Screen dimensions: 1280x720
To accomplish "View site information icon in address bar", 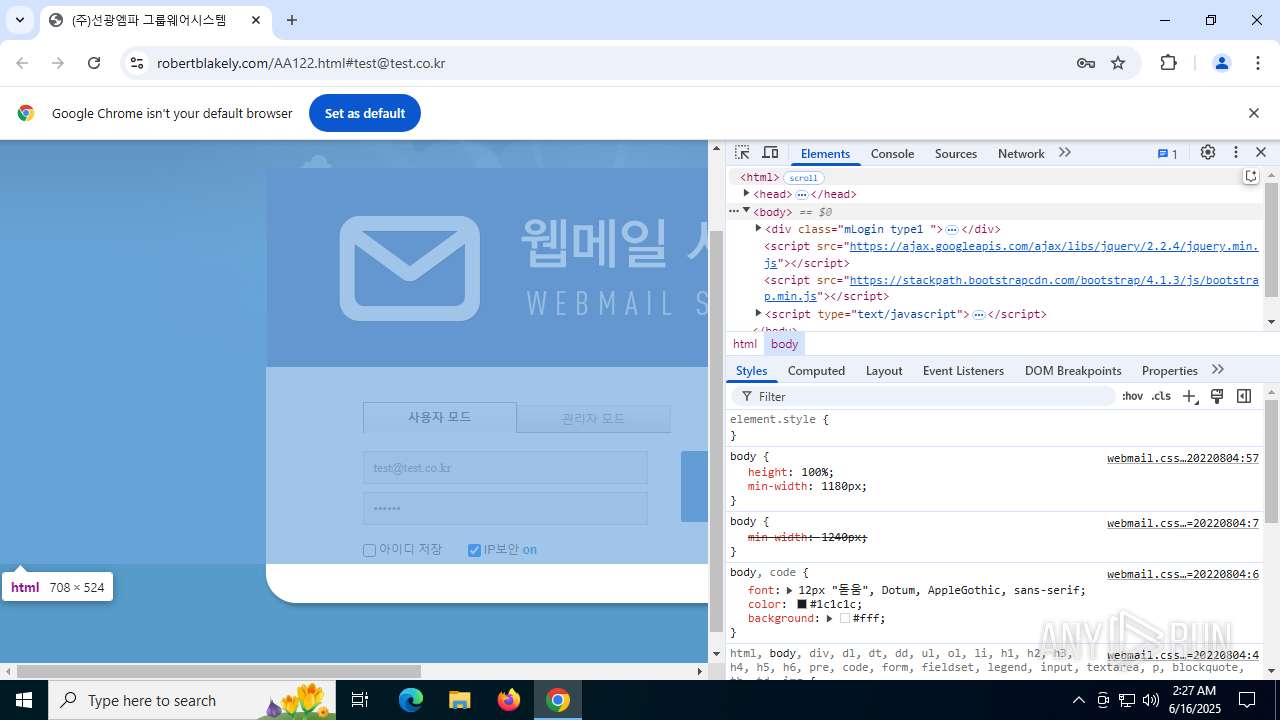I will (x=137, y=63).
